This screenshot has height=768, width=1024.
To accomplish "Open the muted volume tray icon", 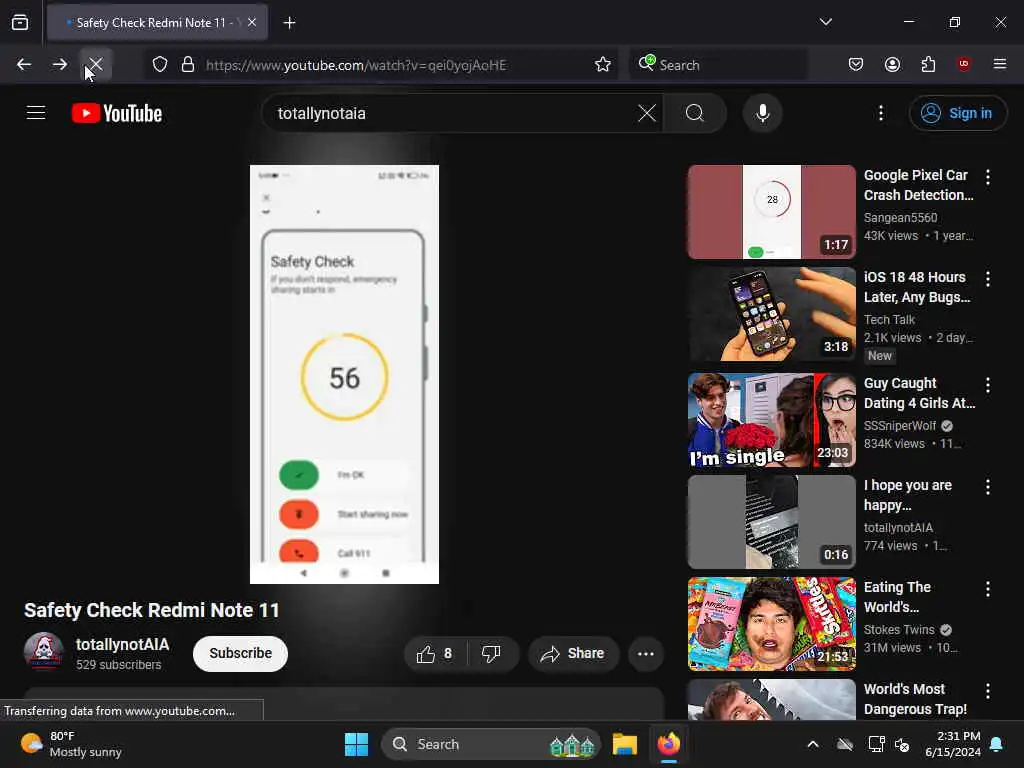I will (902, 744).
